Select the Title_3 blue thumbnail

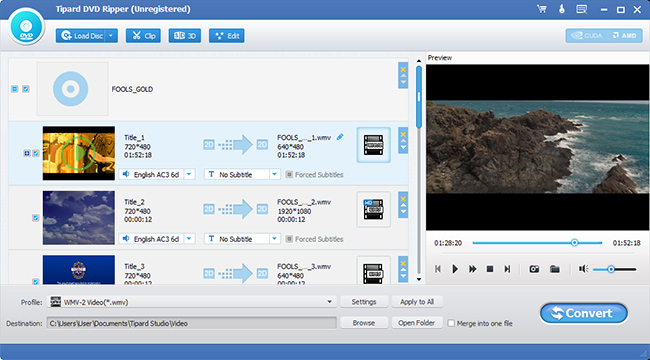79,270
